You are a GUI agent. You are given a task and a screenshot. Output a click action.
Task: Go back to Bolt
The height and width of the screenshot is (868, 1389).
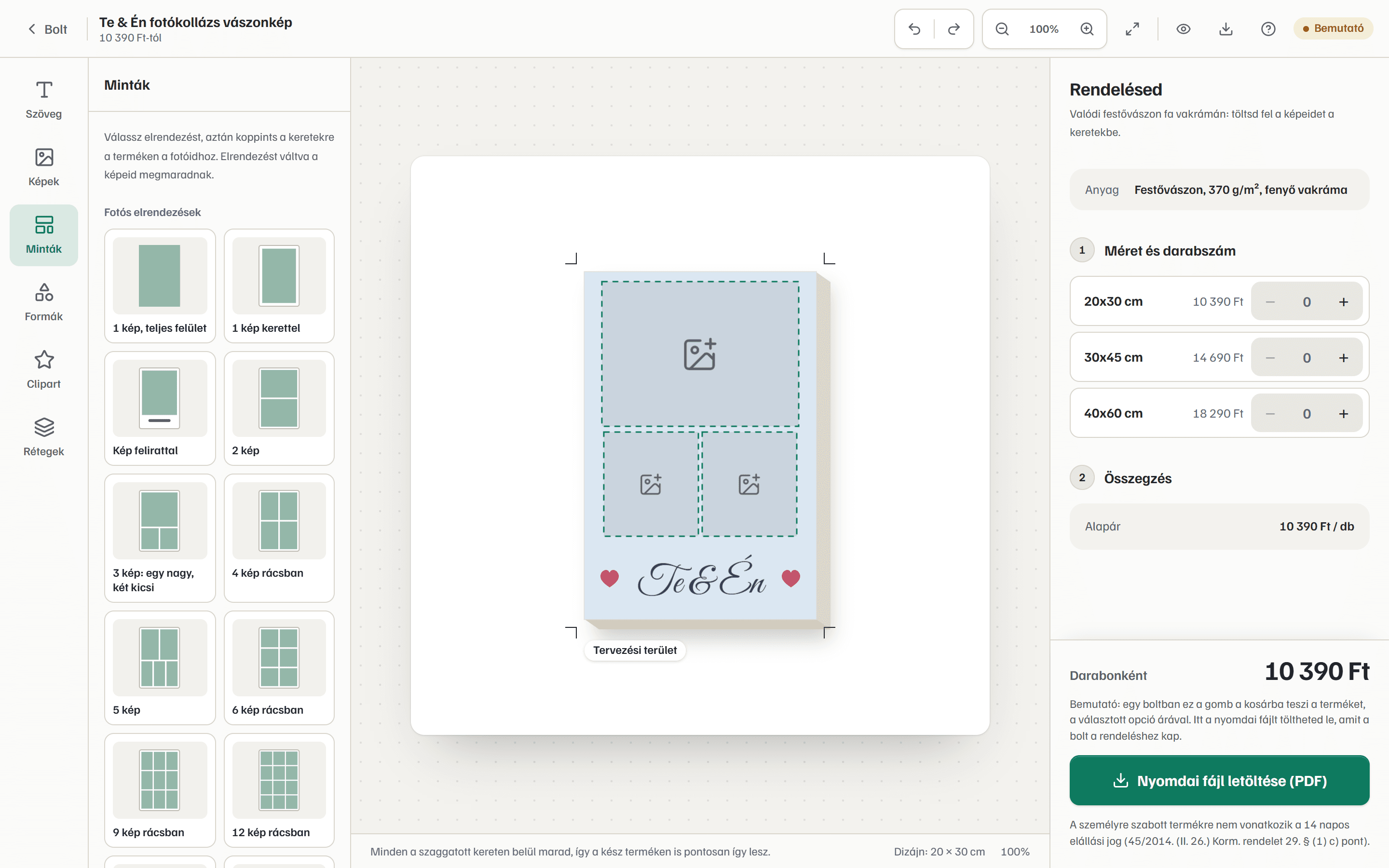(x=47, y=29)
